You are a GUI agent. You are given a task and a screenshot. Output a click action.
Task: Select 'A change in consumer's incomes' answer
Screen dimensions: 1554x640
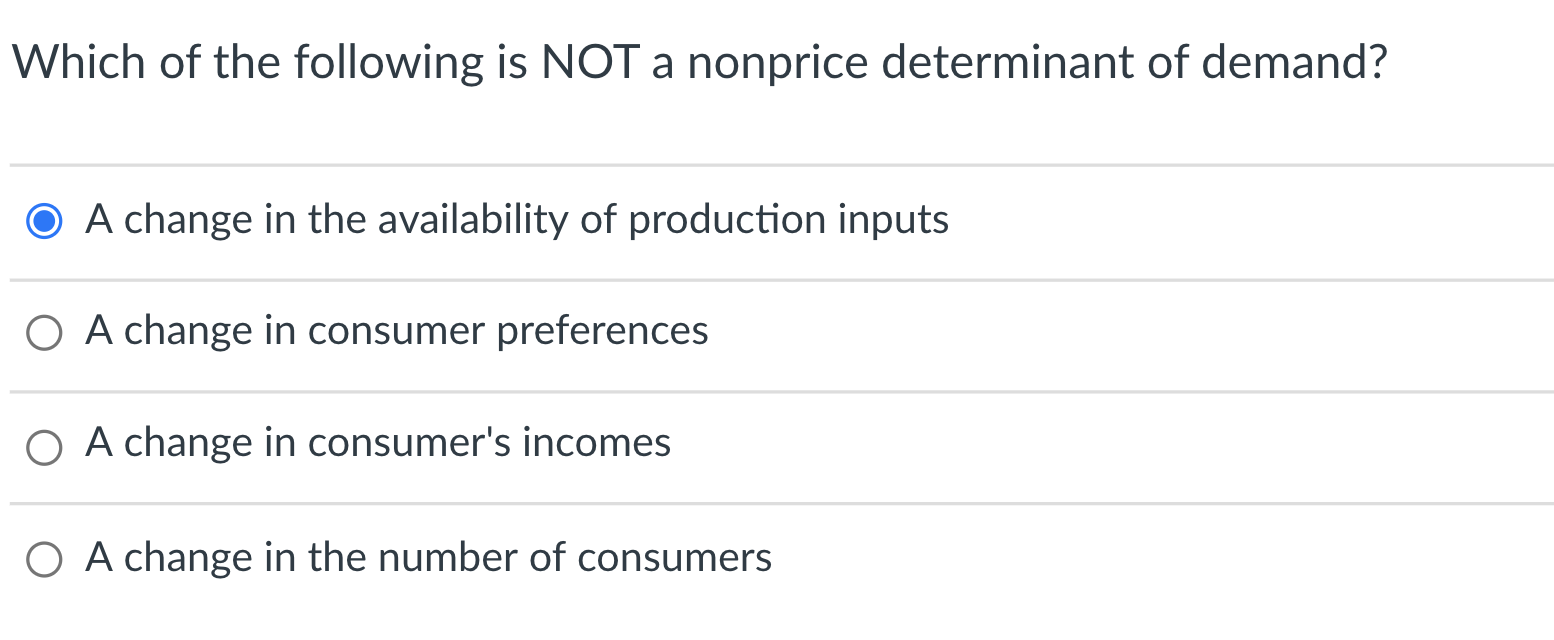(44, 447)
